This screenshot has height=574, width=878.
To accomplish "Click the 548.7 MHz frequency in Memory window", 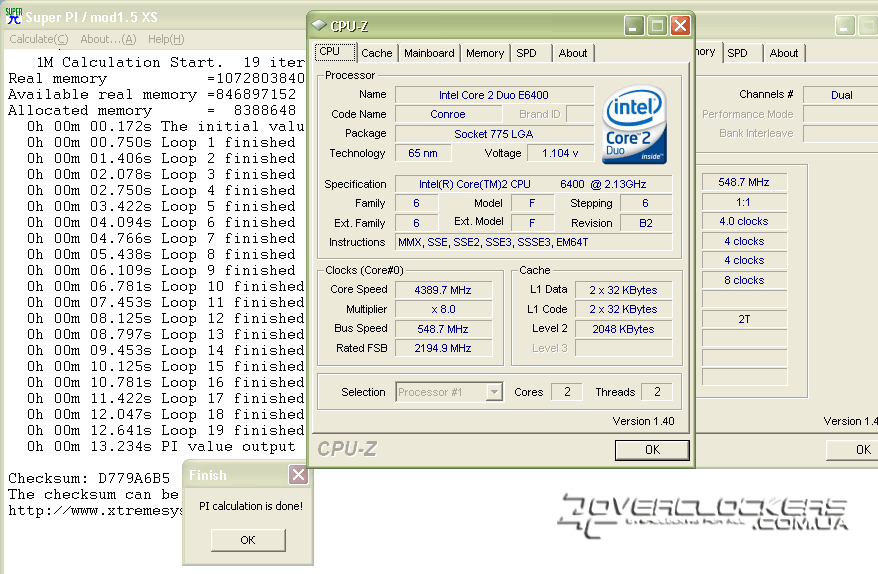I will click(744, 182).
